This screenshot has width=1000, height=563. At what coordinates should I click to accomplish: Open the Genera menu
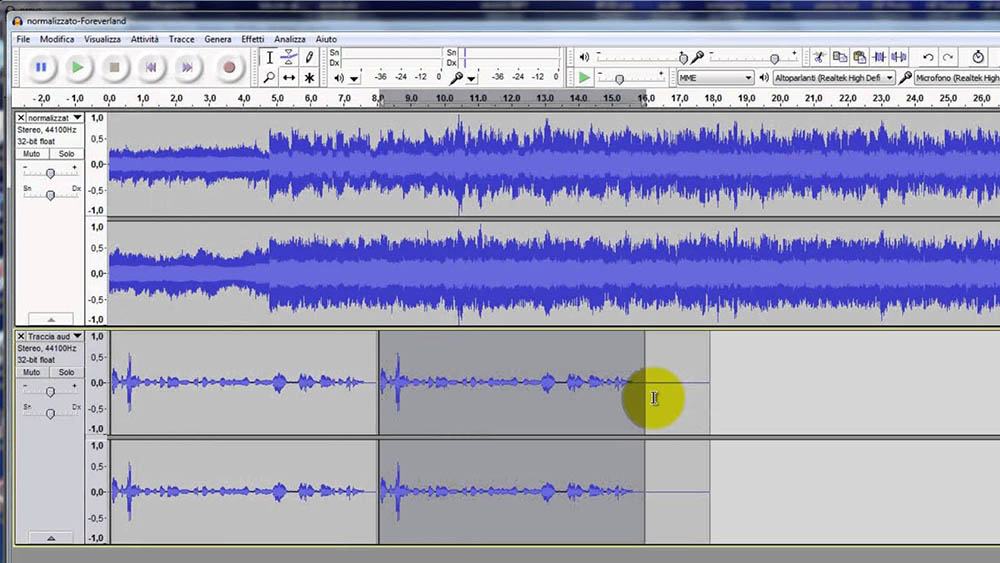click(217, 39)
